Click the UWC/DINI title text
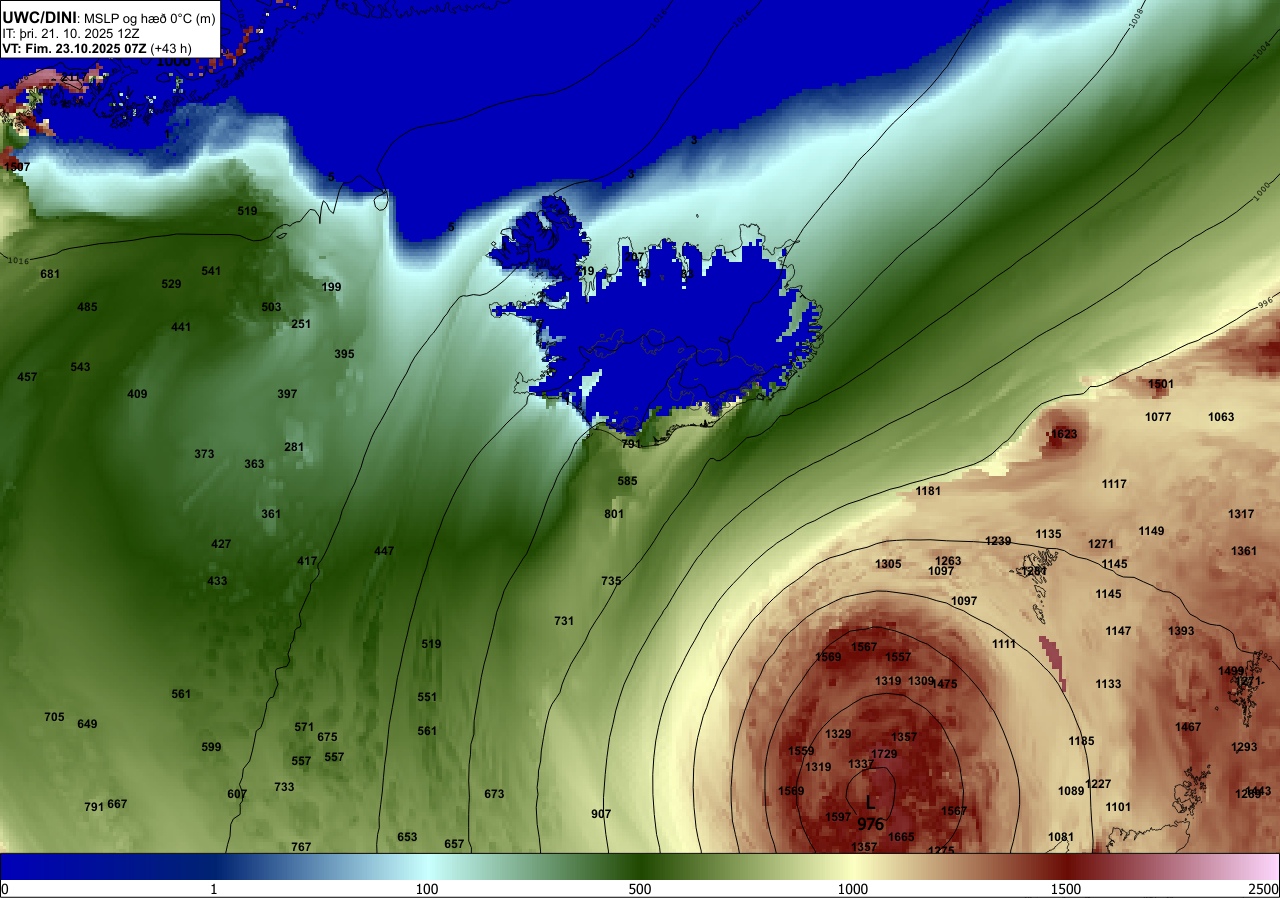 (39, 16)
